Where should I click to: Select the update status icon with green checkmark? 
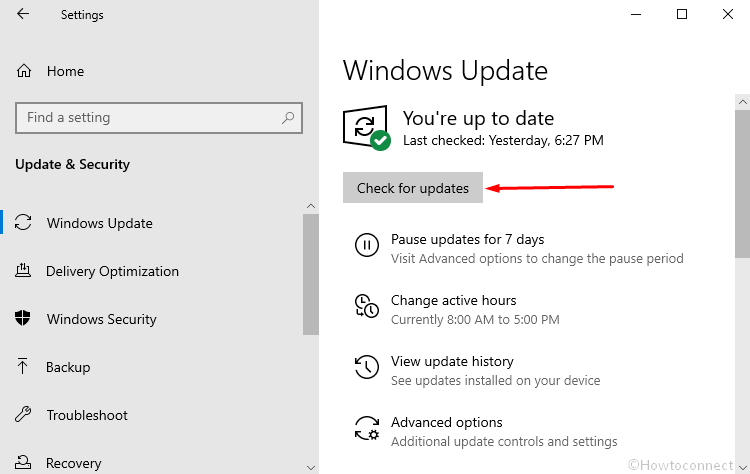[367, 128]
